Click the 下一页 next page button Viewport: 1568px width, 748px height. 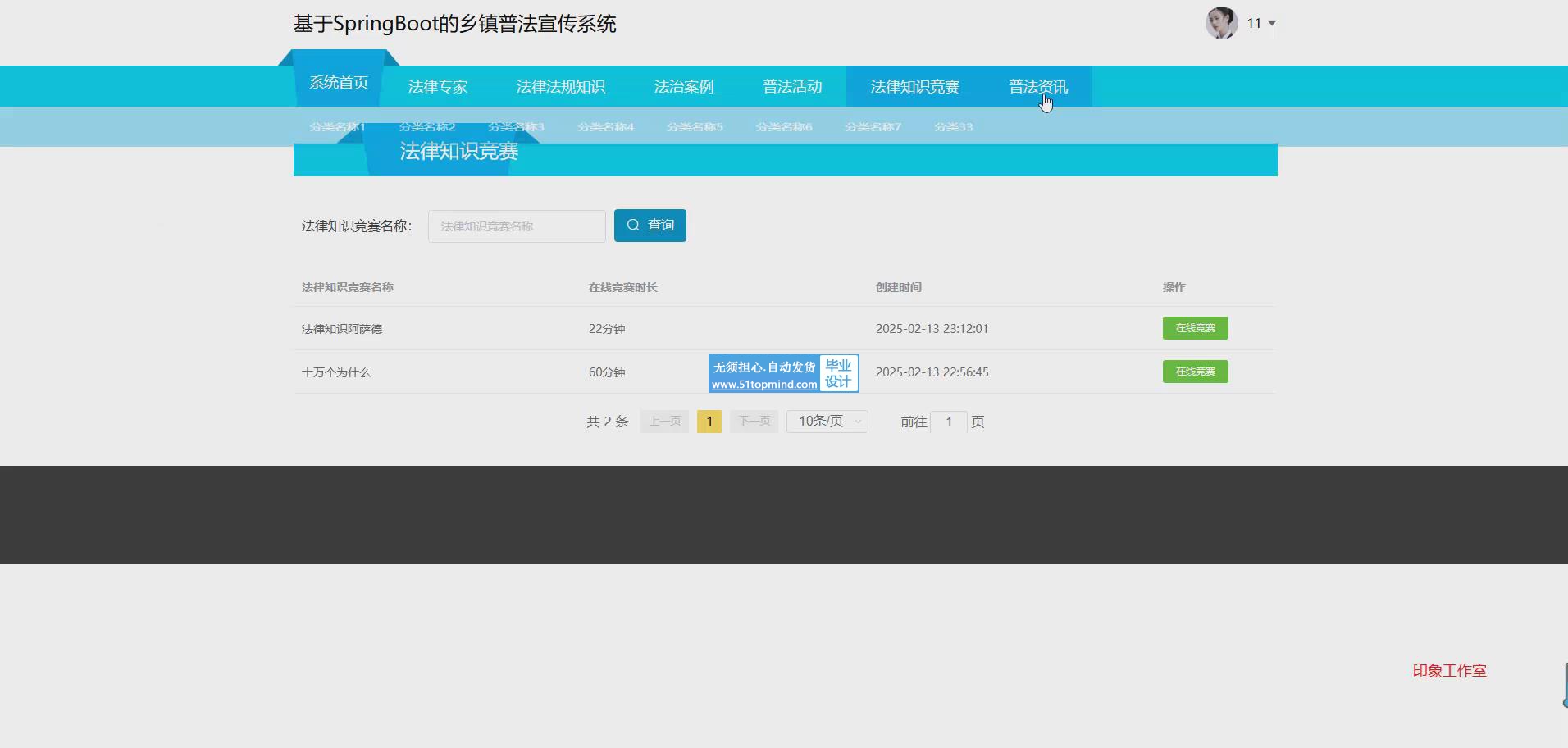(754, 422)
